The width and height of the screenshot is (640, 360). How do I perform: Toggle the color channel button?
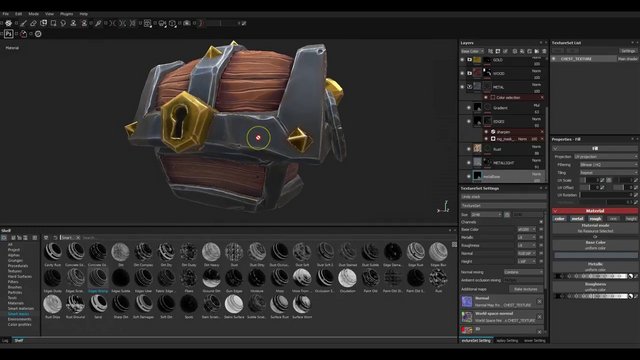pyautogui.click(x=560, y=219)
